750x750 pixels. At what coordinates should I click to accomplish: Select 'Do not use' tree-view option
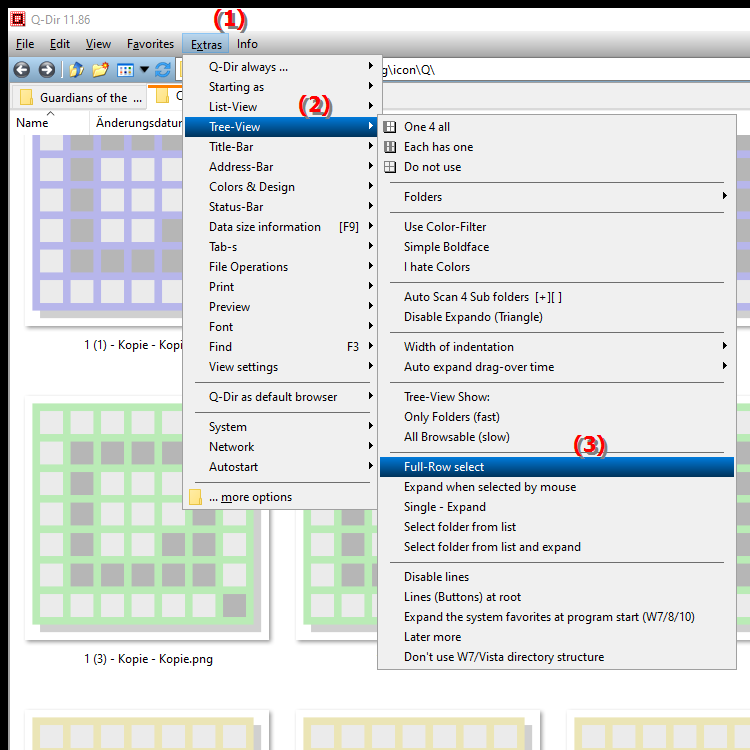pos(432,167)
